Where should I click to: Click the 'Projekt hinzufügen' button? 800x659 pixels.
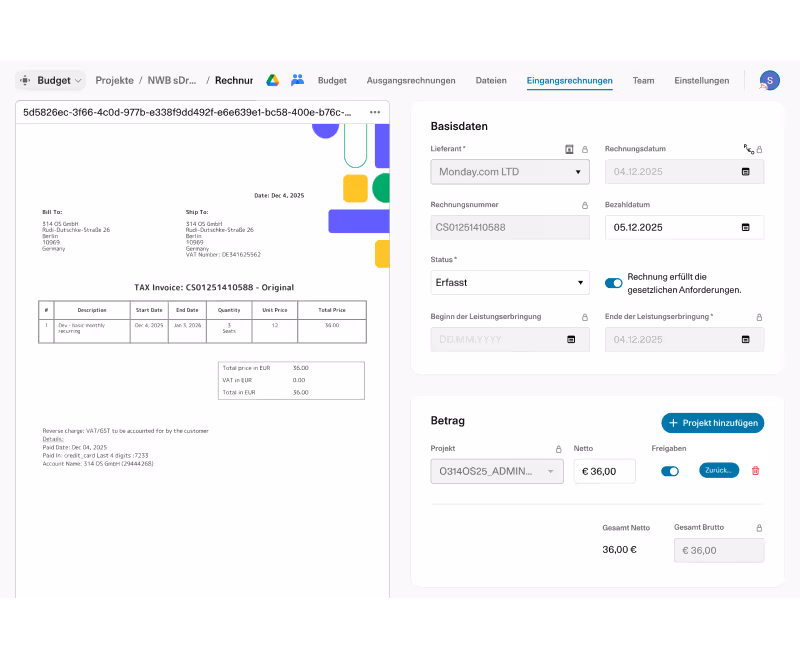712,422
